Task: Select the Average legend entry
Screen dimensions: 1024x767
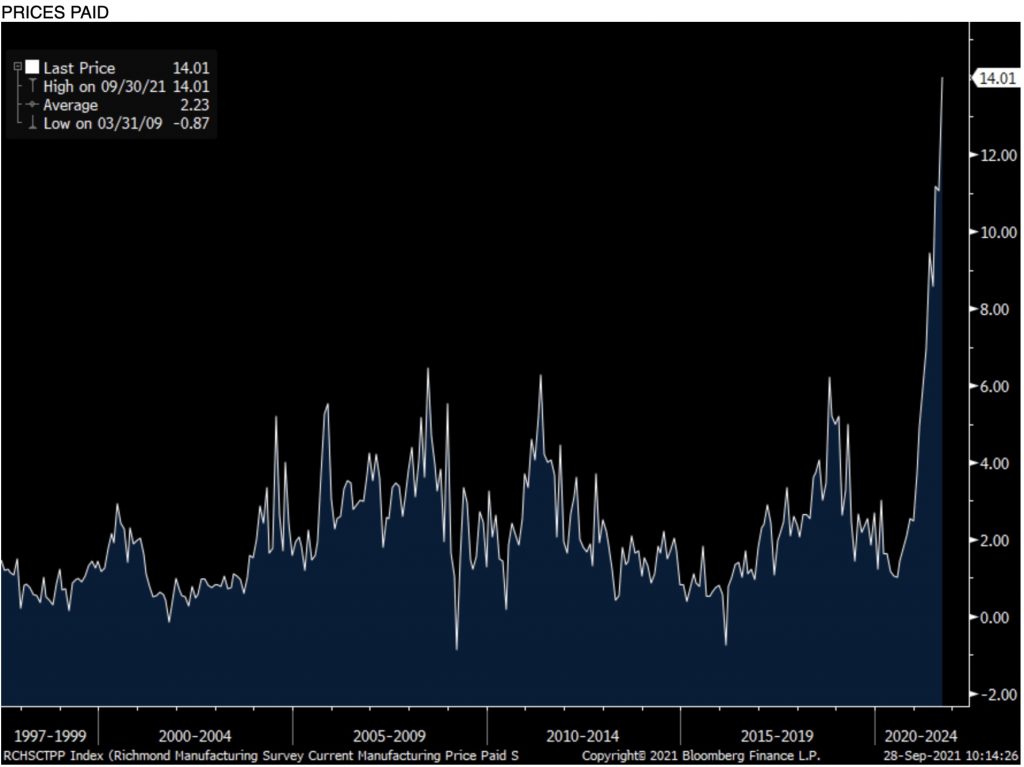Action: tap(70, 105)
